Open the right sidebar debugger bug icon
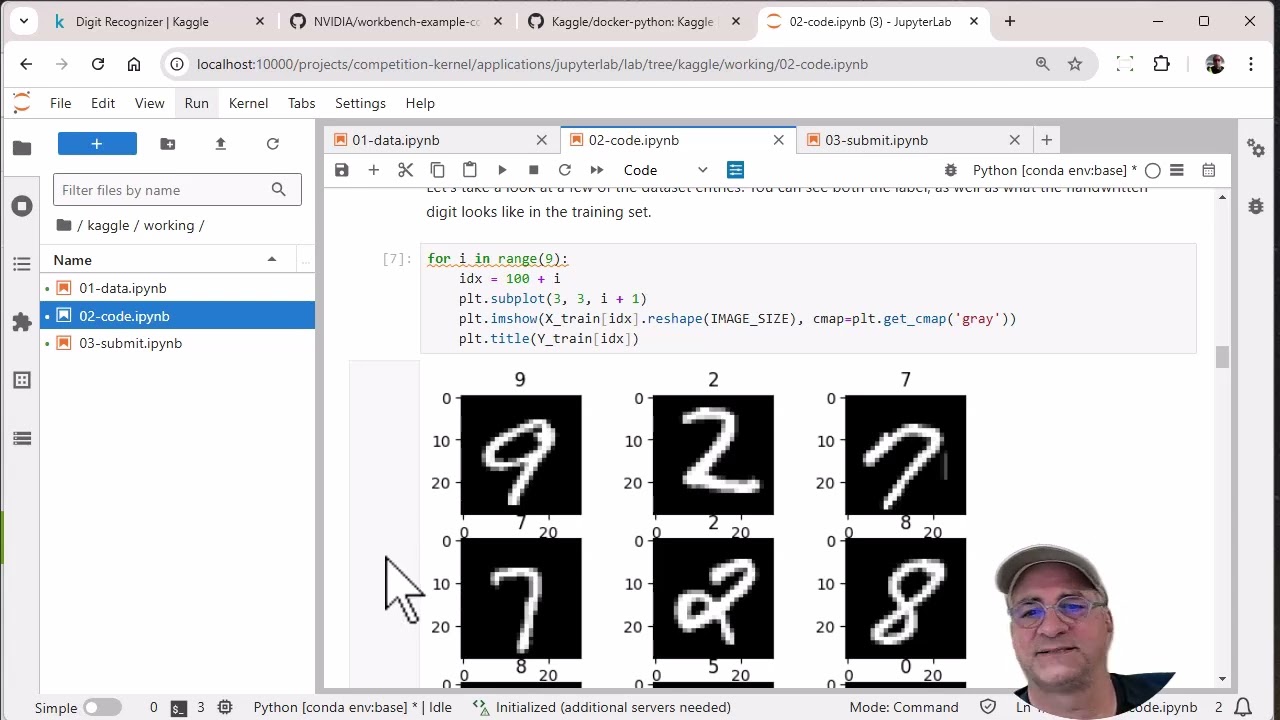1280x720 pixels. pos(1256,206)
